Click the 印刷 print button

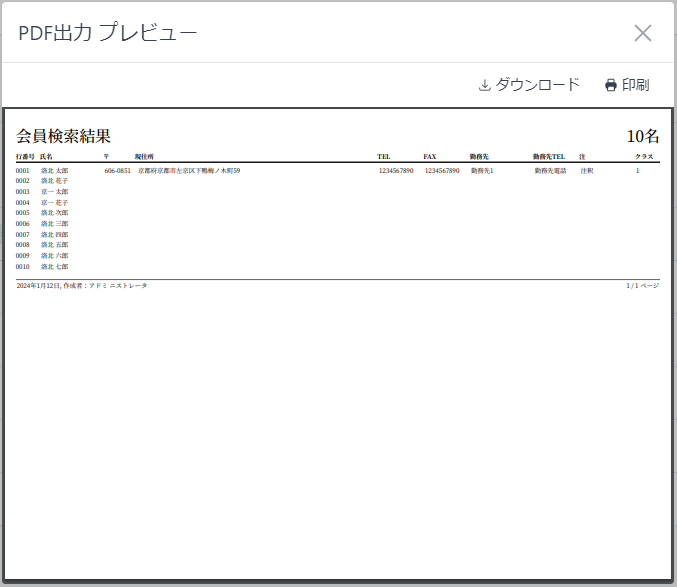click(627, 85)
